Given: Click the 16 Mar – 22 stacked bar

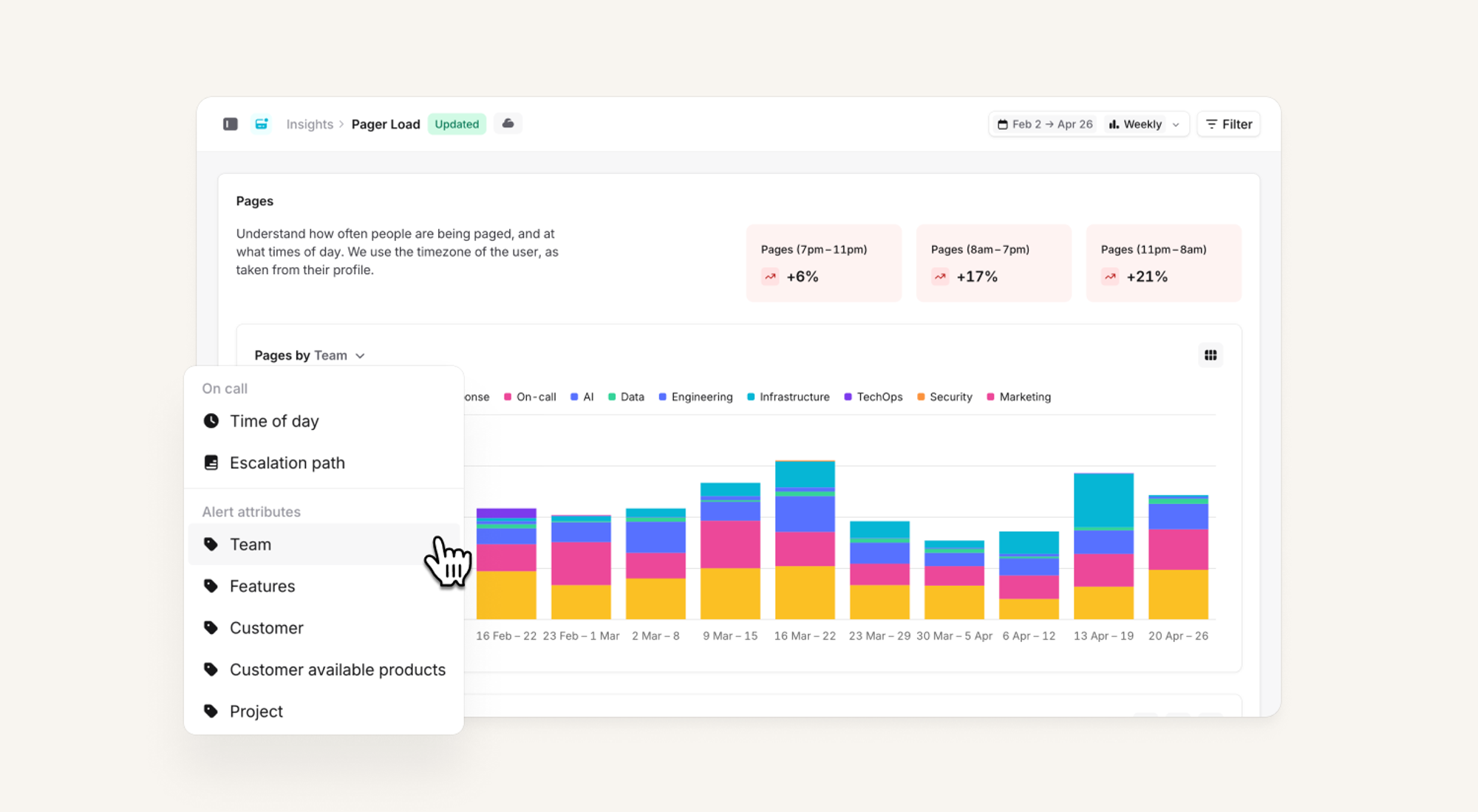Looking at the screenshot, I should point(804,539).
